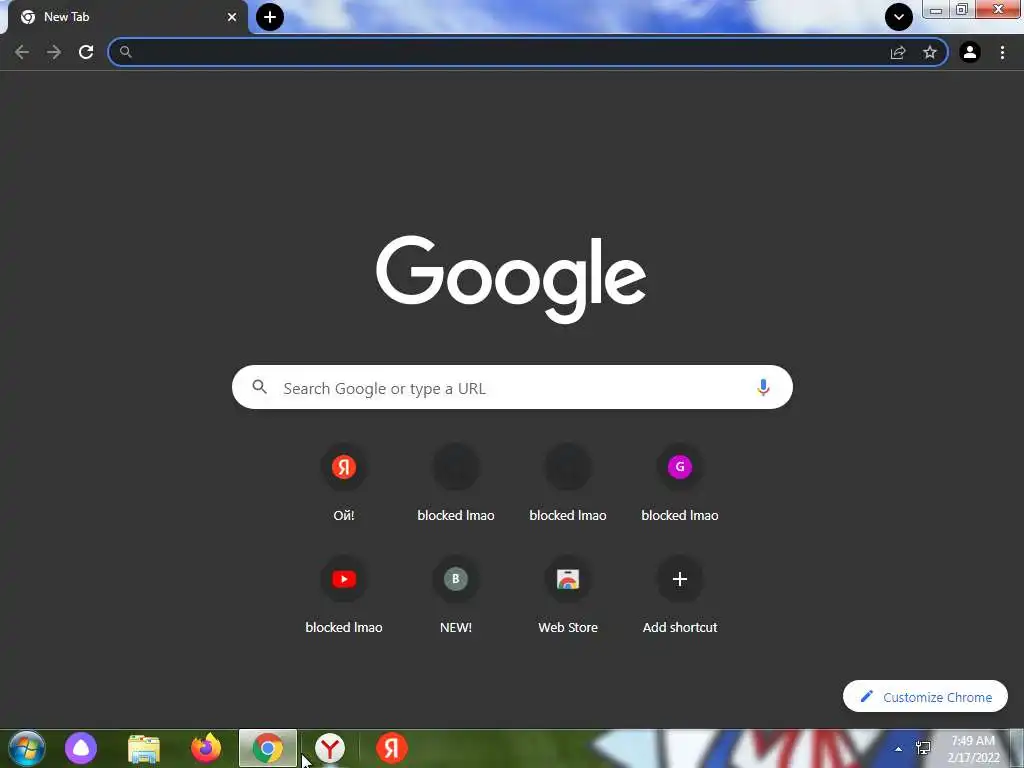Screen dimensions: 1024x768
Task: Click the network icon in system tray
Action: coord(923,748)
